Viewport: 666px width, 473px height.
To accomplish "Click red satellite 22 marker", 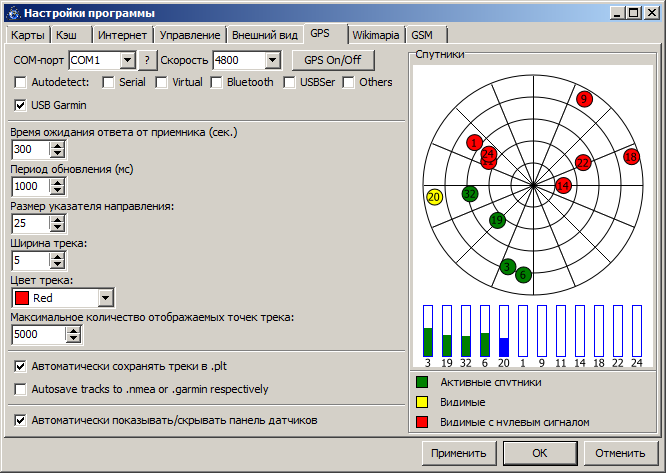I will (x=583, y=162).
